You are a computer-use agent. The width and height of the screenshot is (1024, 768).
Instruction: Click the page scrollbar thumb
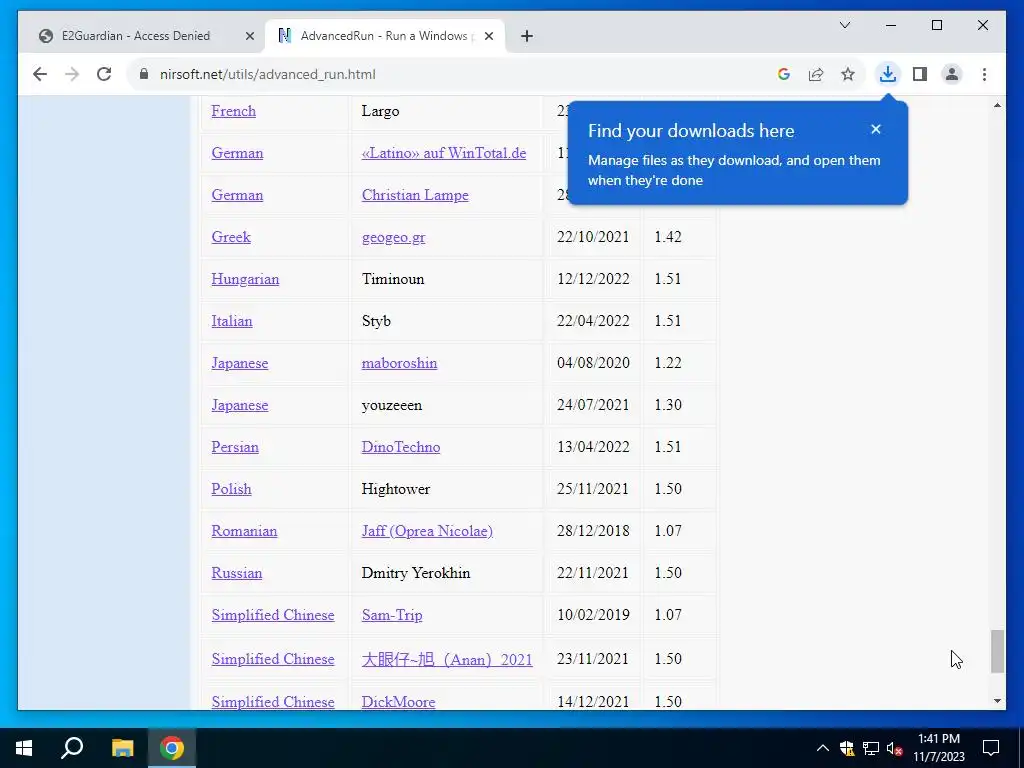click(997, 651)
